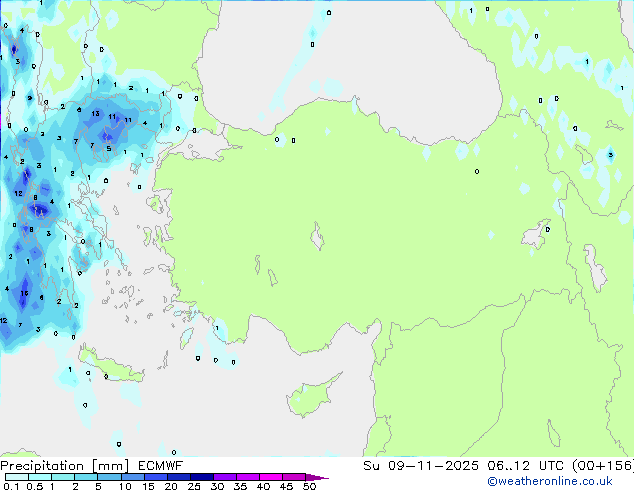Click the 0.1–0.5 mm legend color swatch
This screenshot has width=634, height=490.
tap(17, 477)
